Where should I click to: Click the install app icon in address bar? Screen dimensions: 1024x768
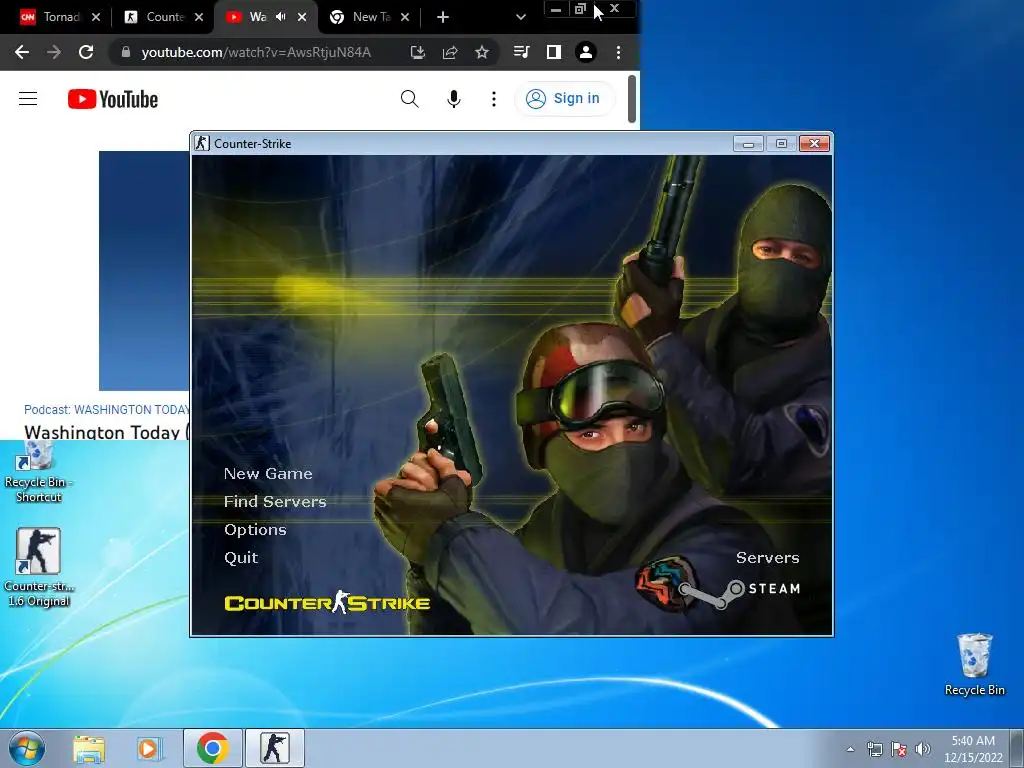(x=417, y=52)
